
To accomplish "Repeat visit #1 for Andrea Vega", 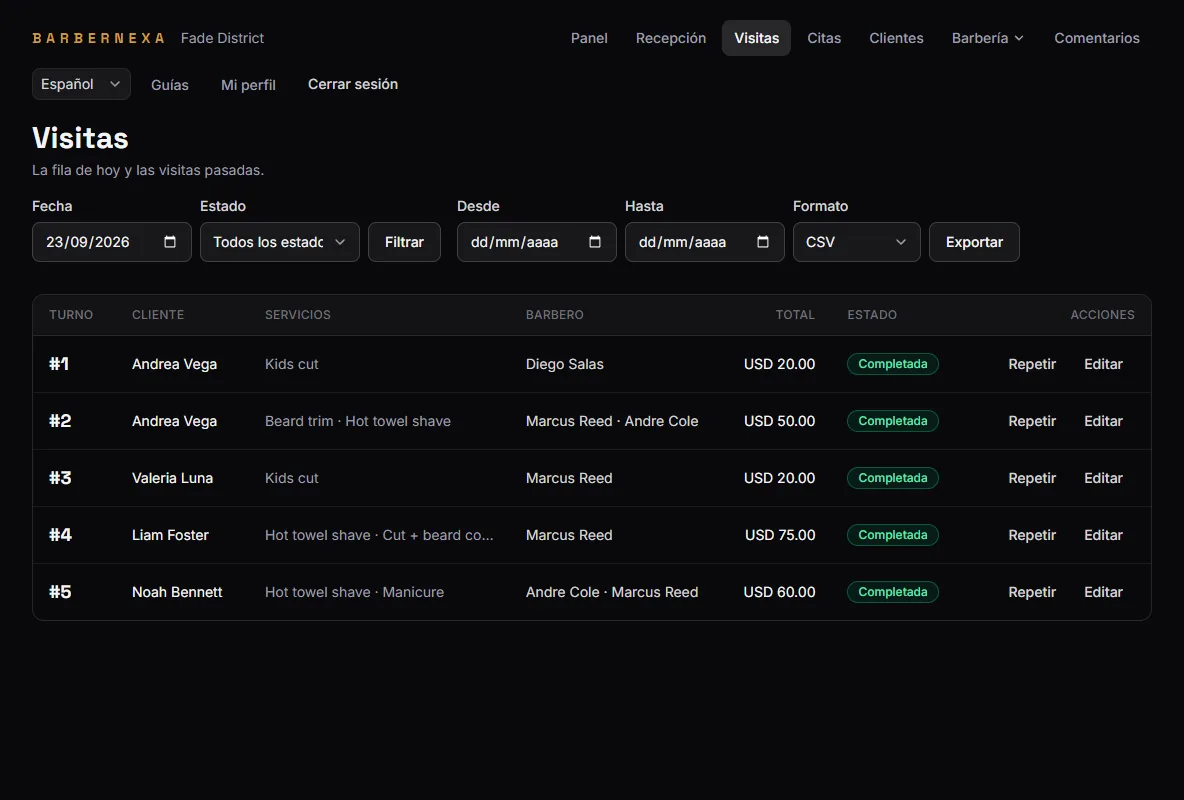I will (x=1031, y=364).
